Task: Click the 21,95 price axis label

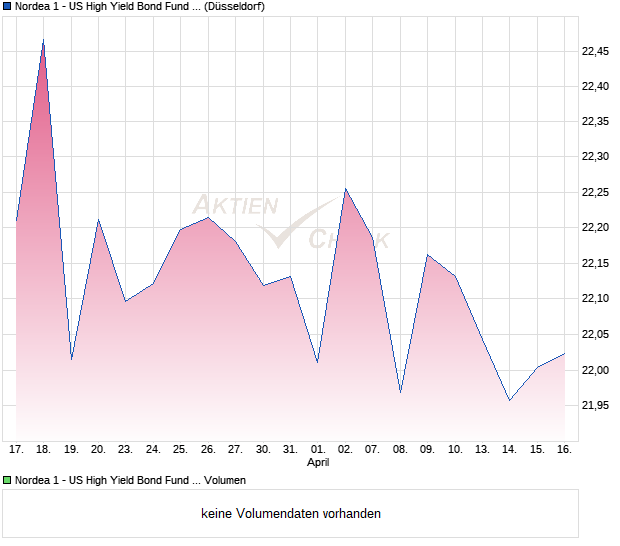Action: (x=595, y=405)
